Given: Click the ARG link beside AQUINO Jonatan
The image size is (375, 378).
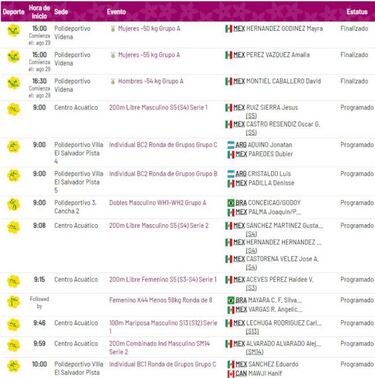Looking at the screenshot, I should coord(241,145).
